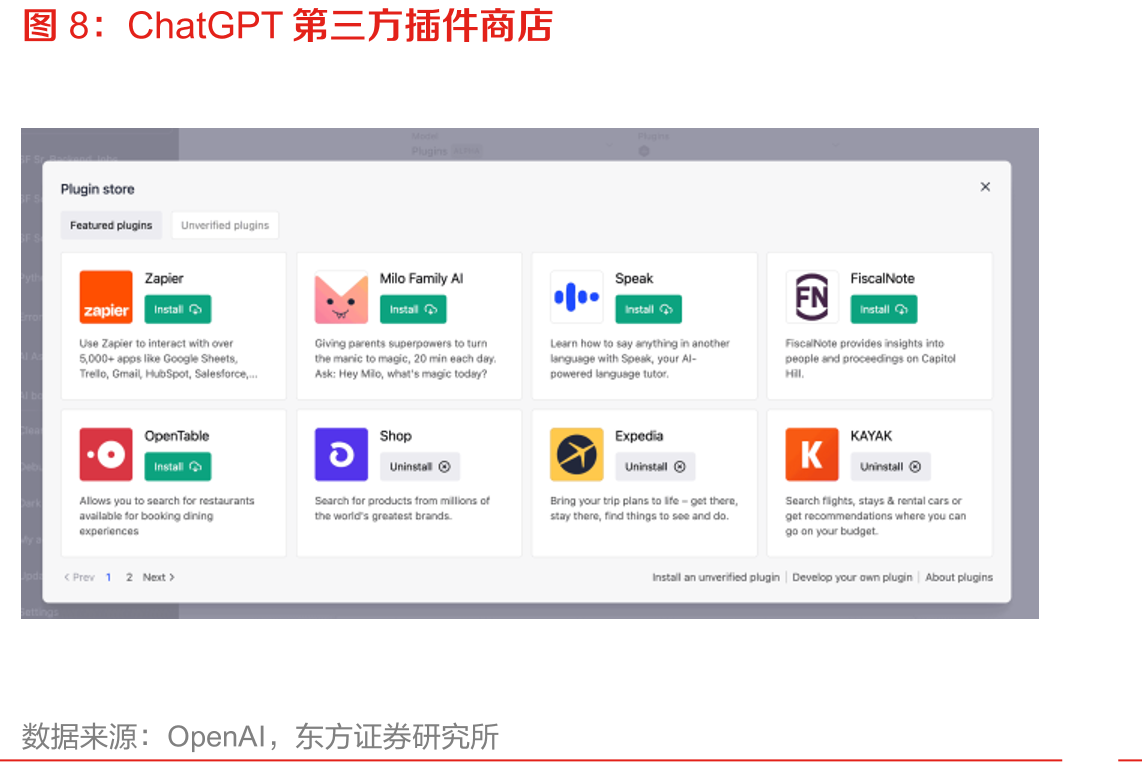The image size is (1142, 766).
Task: Click the Expedia plugin name
Action: [x=639, y=436]
